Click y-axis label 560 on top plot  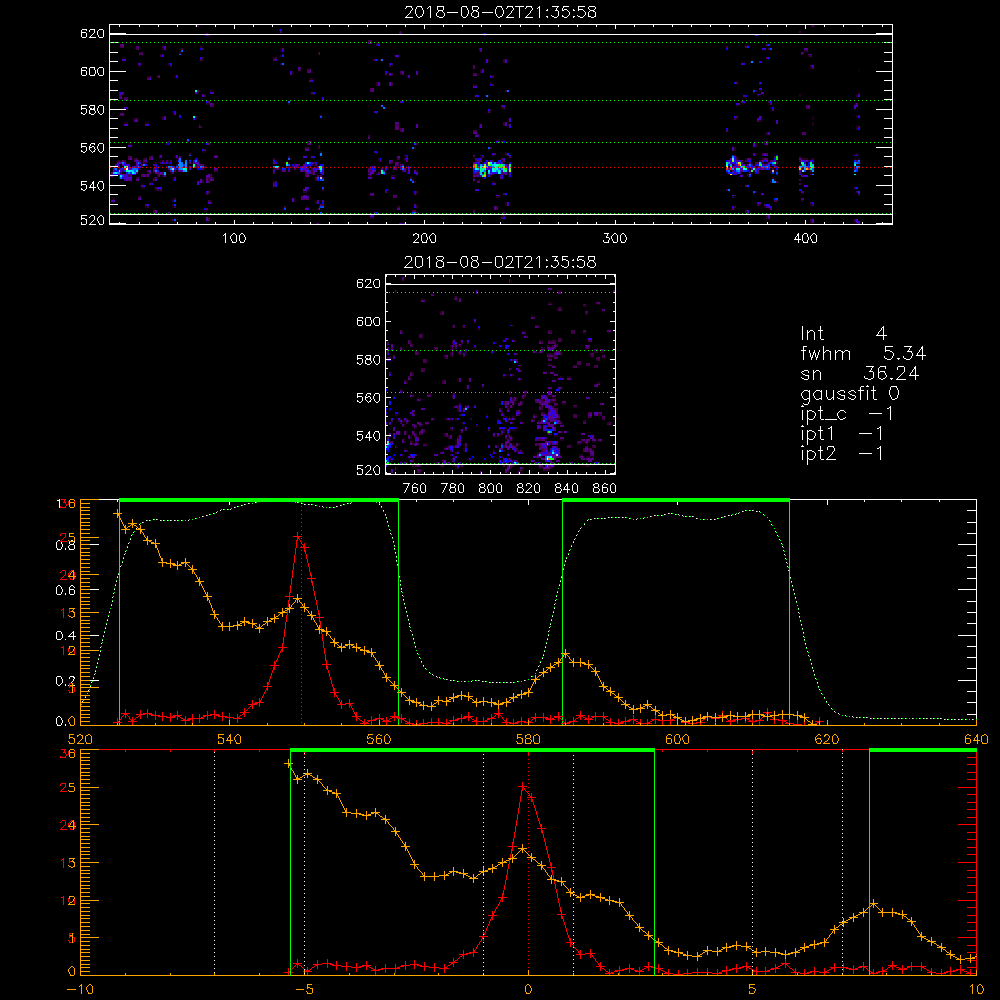click(x=92, y=147)
